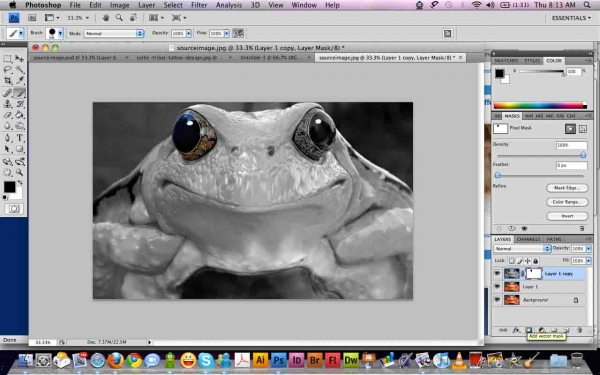Select the Shape tool
Screen dimensions: 600x375
tap(19, 149)
